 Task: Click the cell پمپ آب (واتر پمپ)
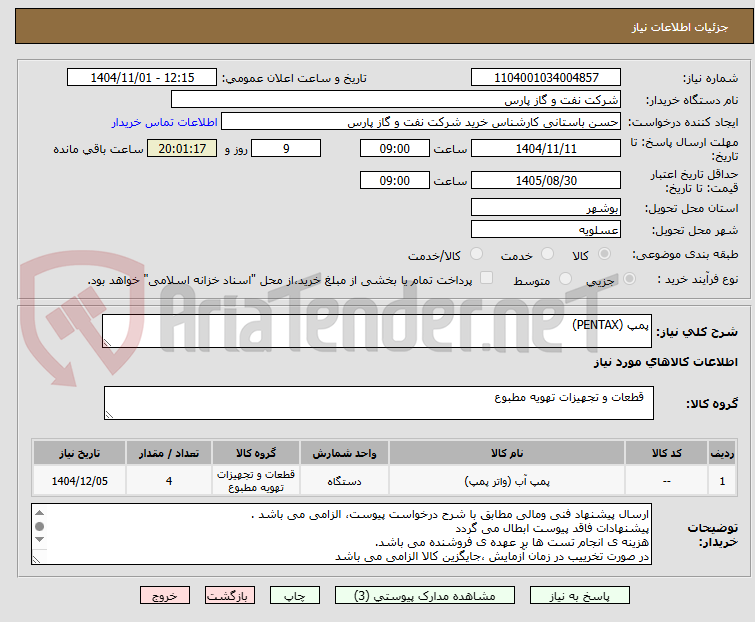tap(507, 480)
